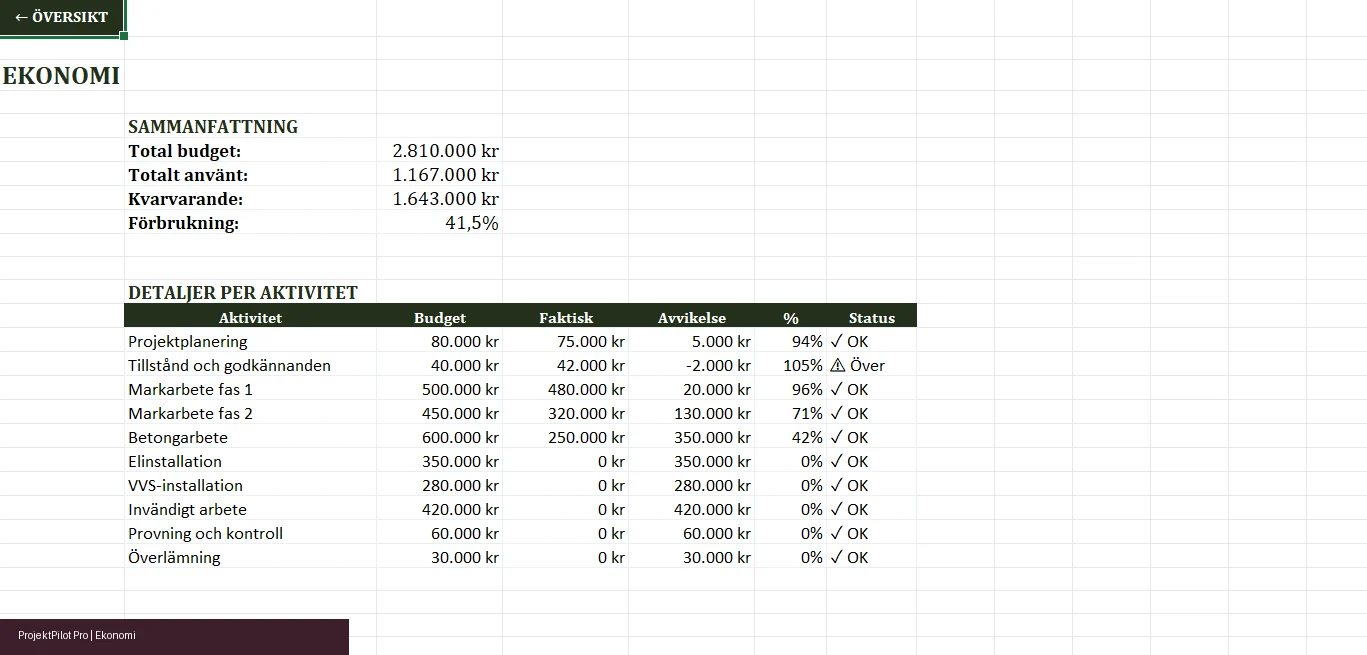This screenshot has height=655, width=1367.
Task: Select the Markarbete fas 2 cell
Action: (190, 413)
